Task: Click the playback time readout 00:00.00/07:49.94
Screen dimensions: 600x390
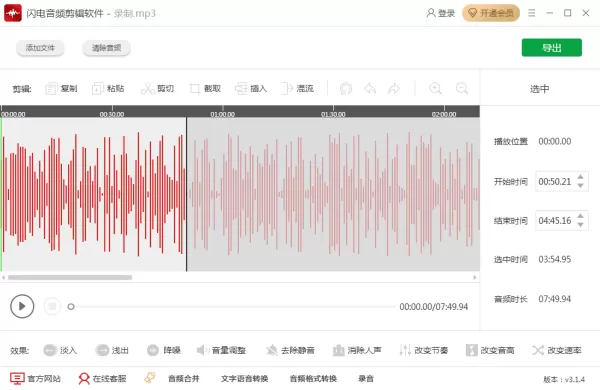Action: click(x=434, y=307)
